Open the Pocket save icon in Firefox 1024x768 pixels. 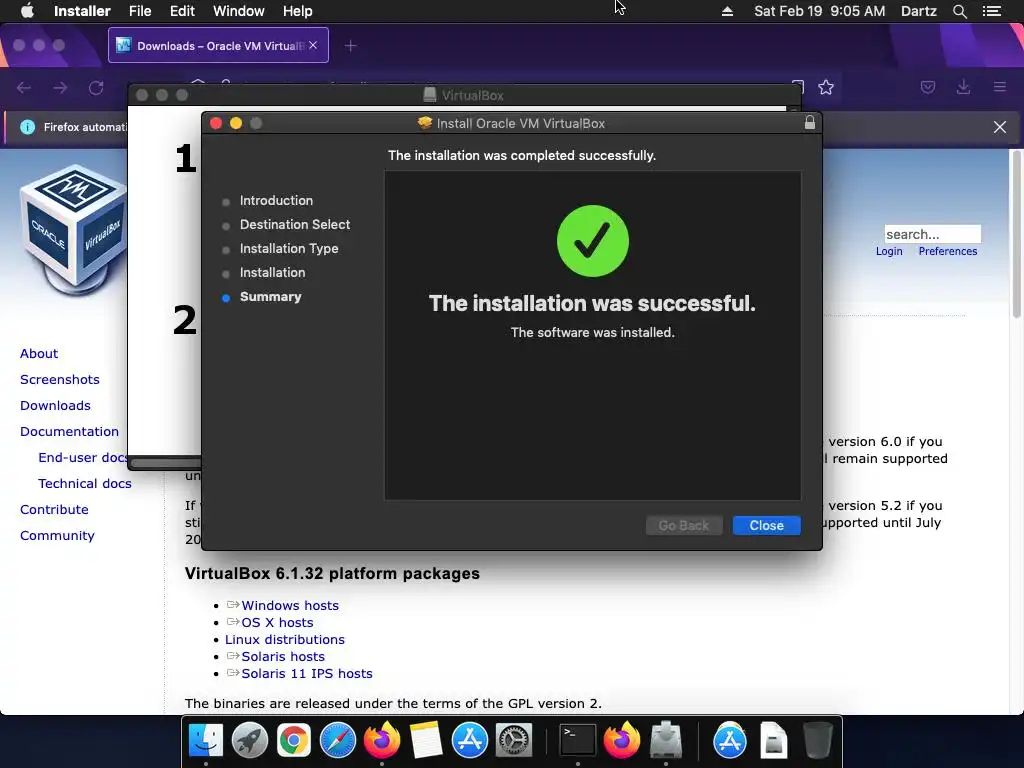(x=928, y=88)
